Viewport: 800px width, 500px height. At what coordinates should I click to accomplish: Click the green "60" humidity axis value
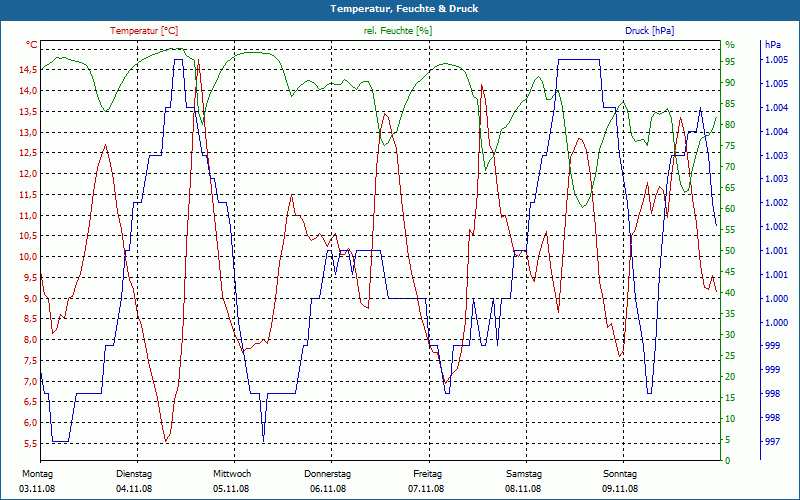point(730,209)
